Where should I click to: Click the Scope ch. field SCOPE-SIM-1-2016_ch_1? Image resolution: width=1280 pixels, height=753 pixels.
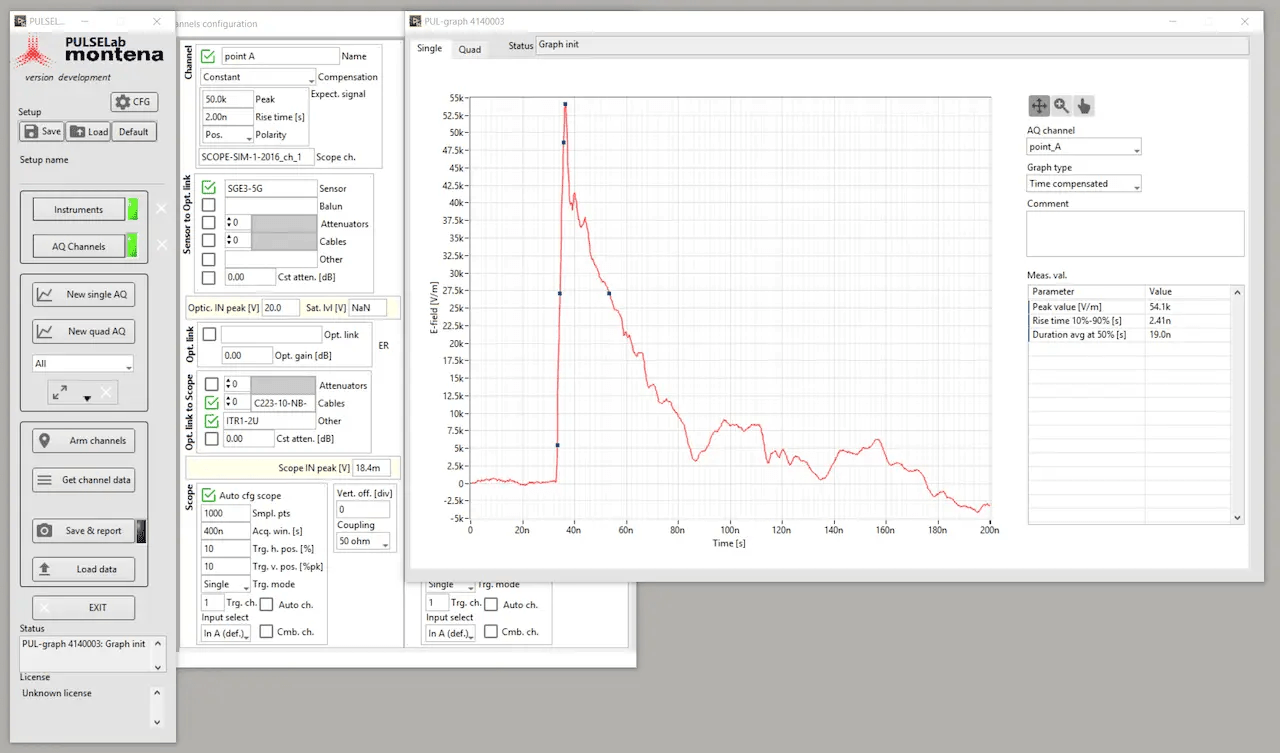tap(258, 157)
